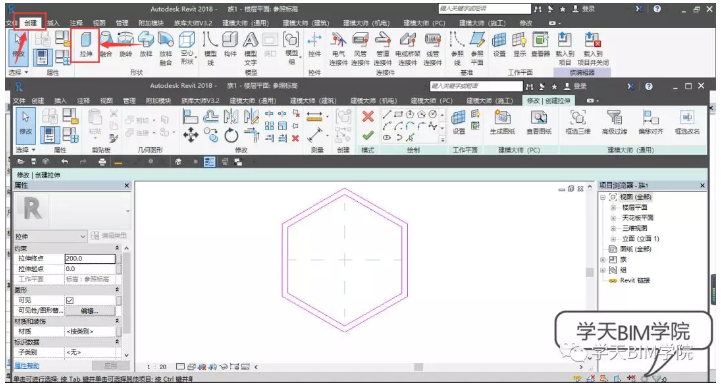Select the 参照平面 reference plane tool

(x=477, y=48)
